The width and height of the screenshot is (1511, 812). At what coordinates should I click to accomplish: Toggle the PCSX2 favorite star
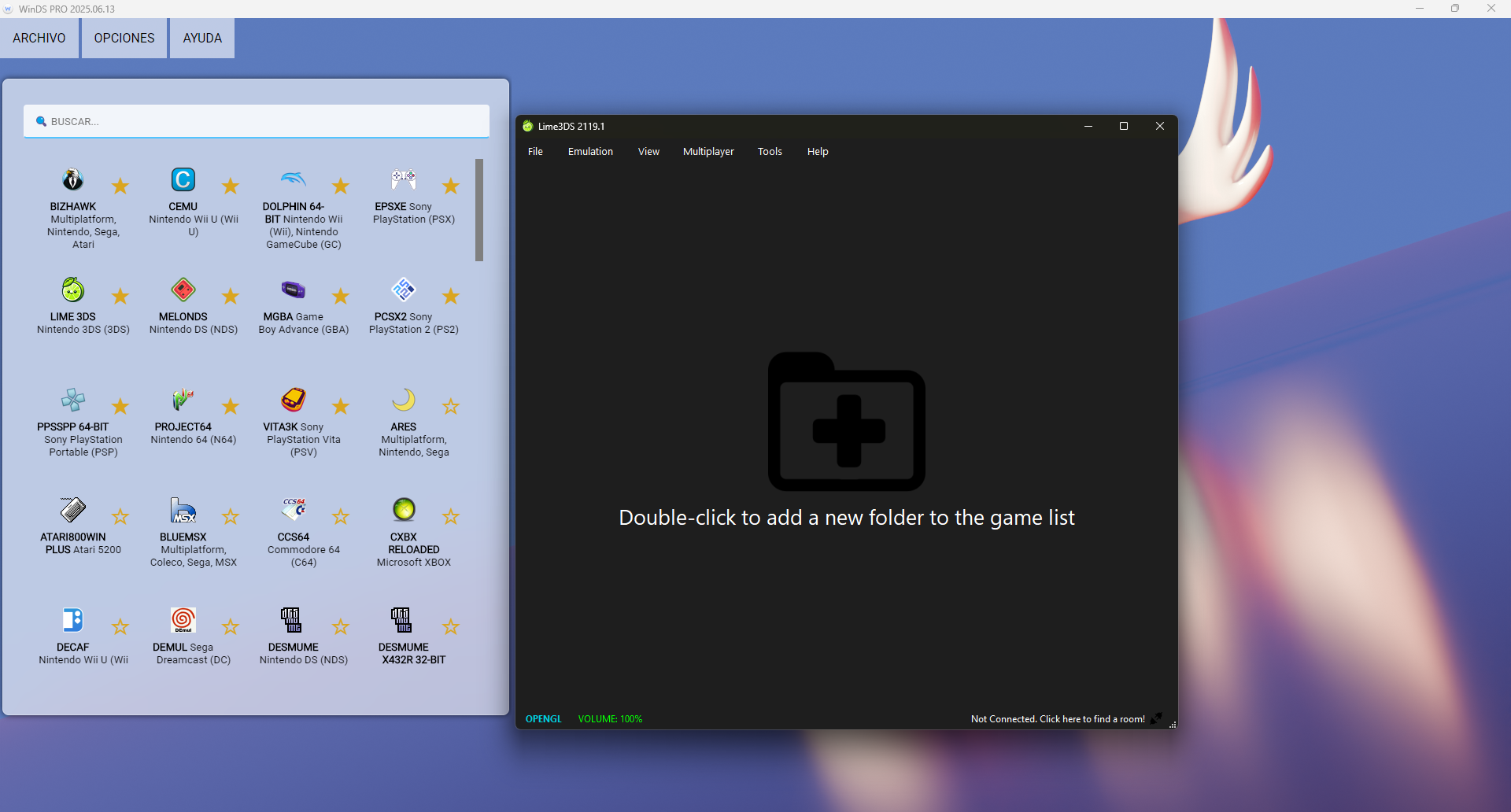[451, 296]
